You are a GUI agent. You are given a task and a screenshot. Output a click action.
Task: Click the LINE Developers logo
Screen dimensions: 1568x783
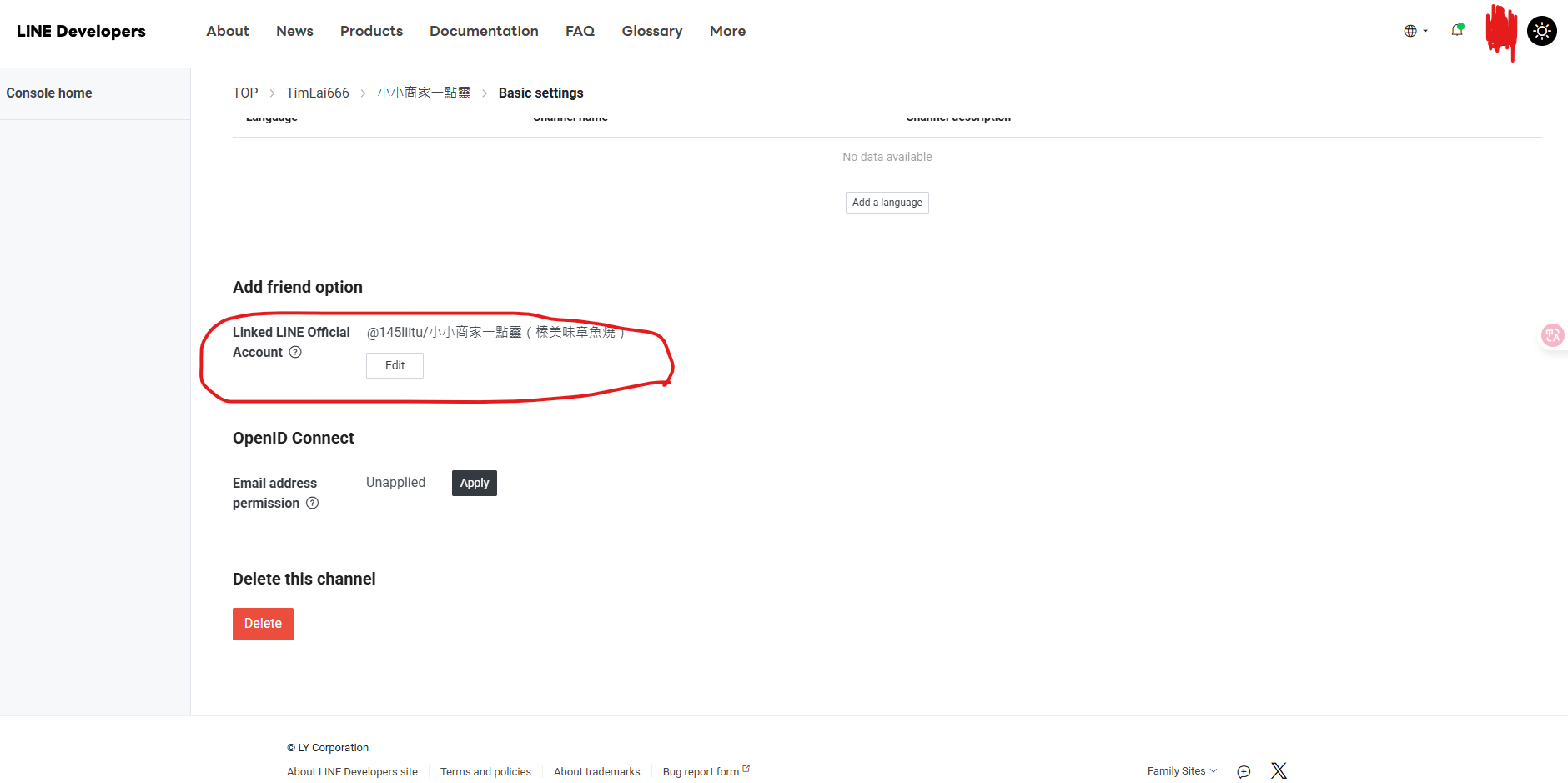(81, 31)
